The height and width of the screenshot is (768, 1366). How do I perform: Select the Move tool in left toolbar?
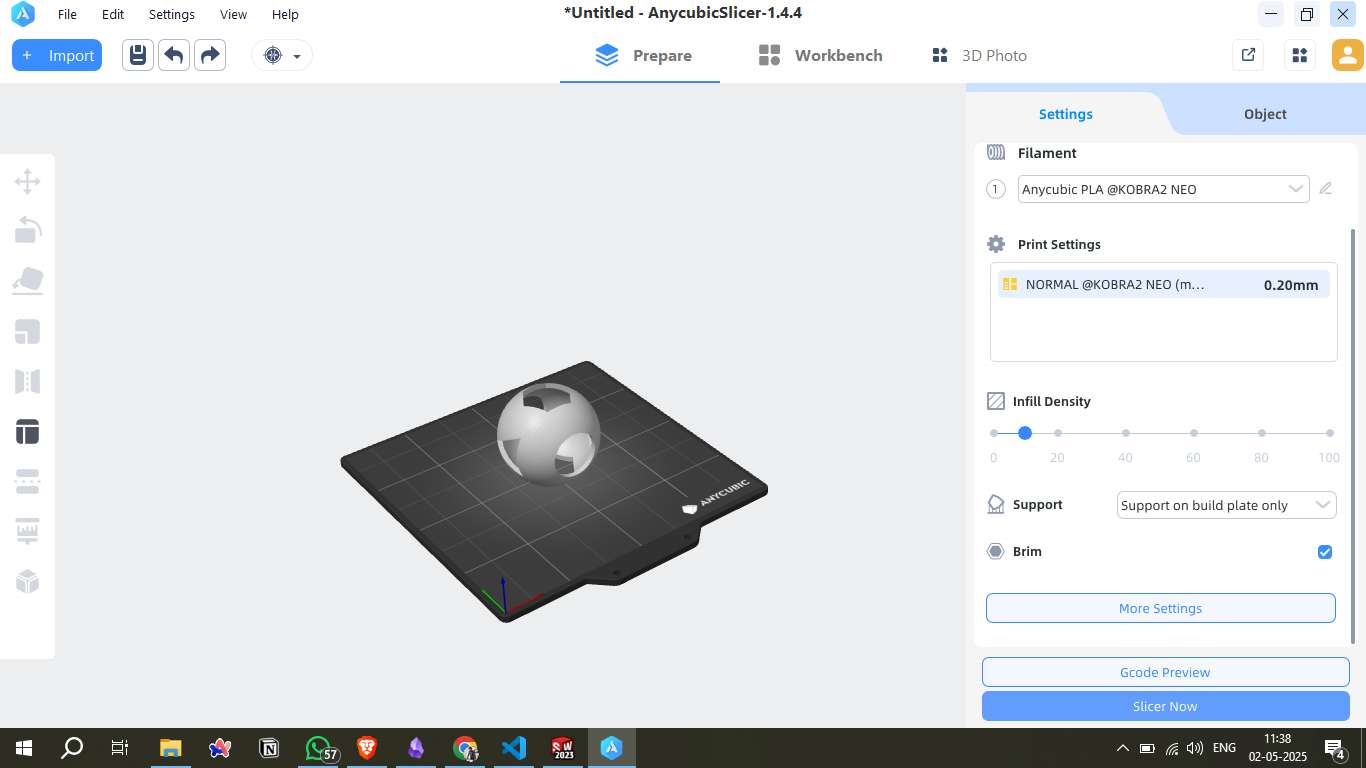click(27, 181)
